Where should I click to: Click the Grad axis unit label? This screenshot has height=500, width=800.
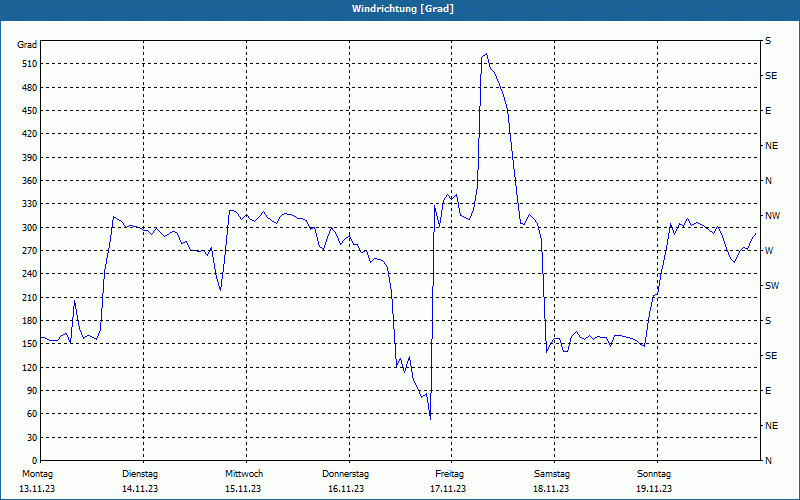pyautogui.click(x=27, y=45)
